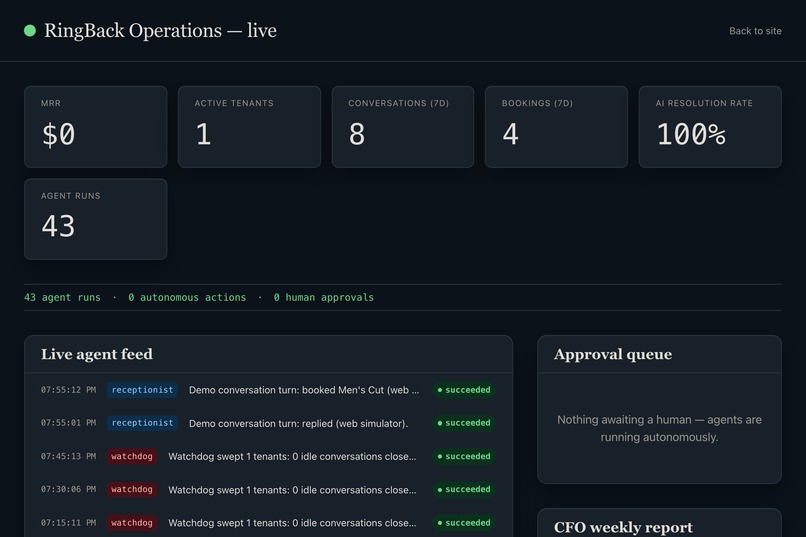Click the 07:30:06 PM timestamp
This screenshot has width=806, height=537.
click(68, 489)
